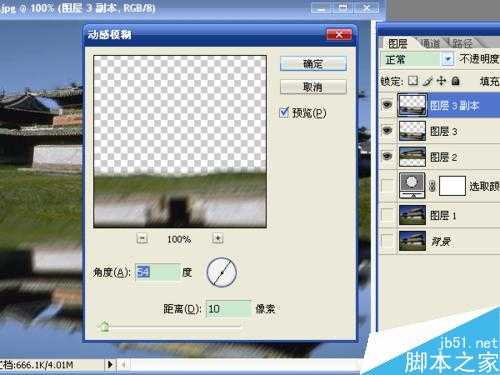The width and height of the screenshot is (500, 375).
Task: Click the chain link icon on adjustment layer
Action: tap(432, 186)
